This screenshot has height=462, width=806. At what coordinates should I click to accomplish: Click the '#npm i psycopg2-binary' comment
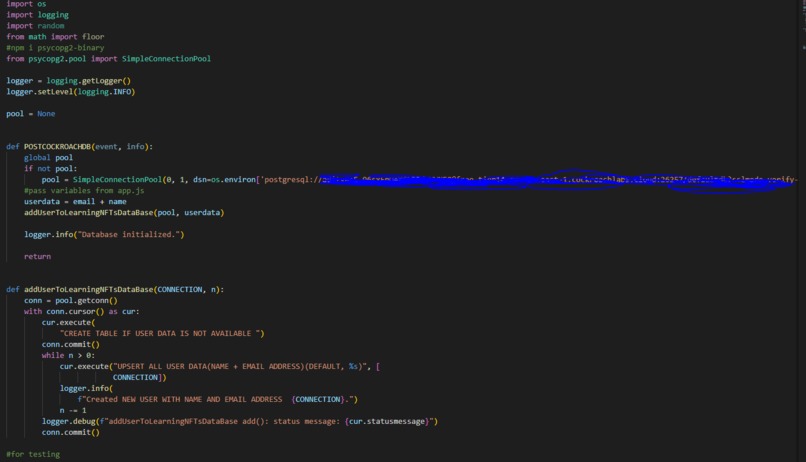pyautogui.click(x=55, y=48)
